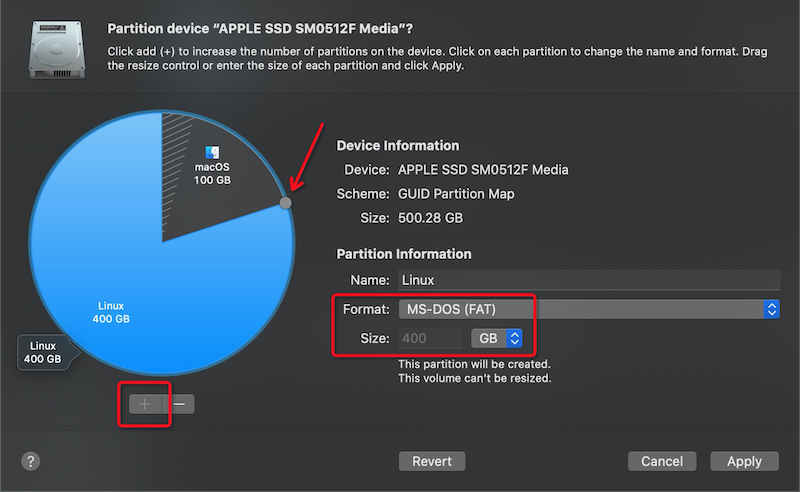Click the Size field showing 400
800x492 pixels.
pos(432,339)
